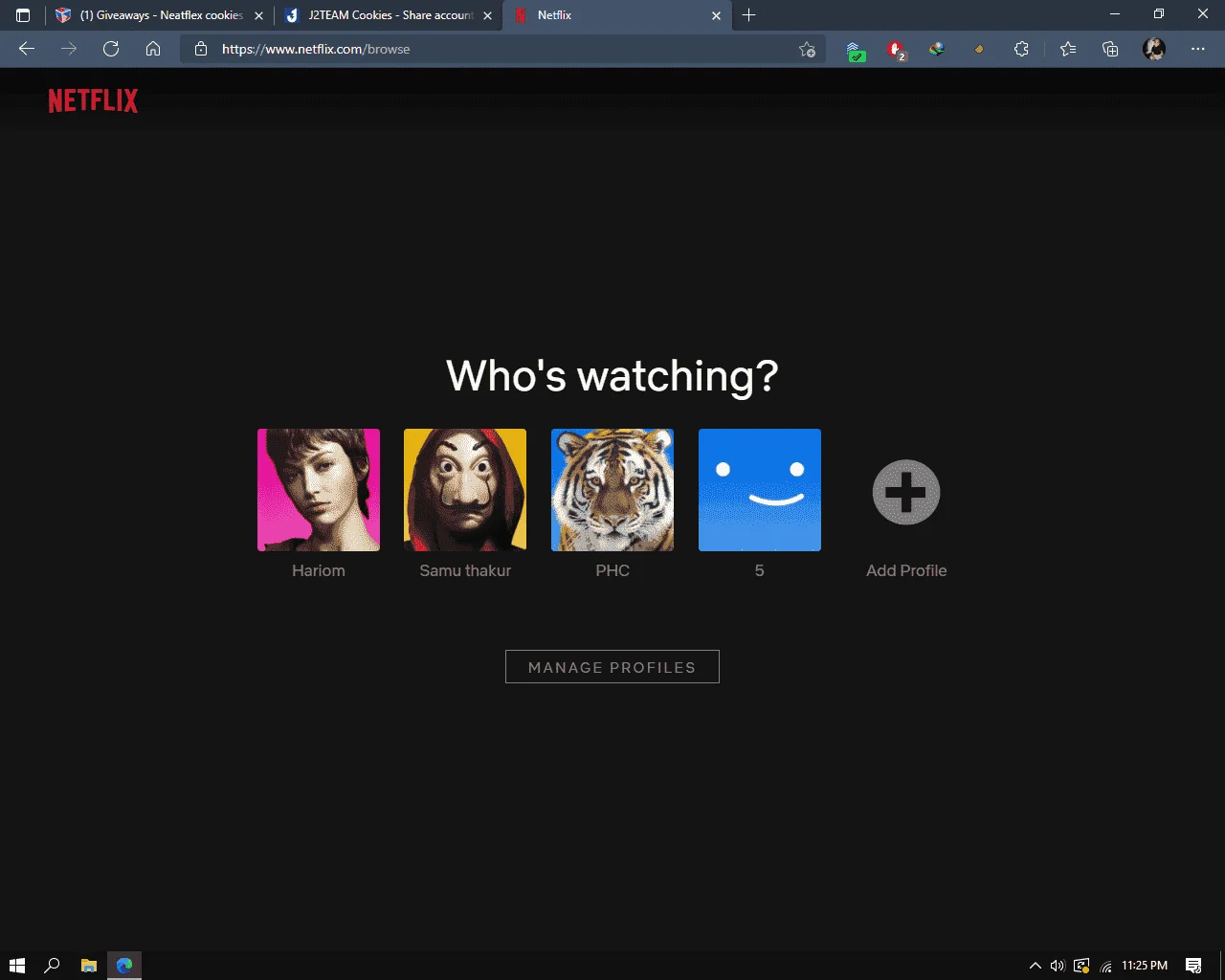The height and width of the screenshot is (980, 1225).
Task: View site information via the lock icon
Action: [201, 49]
